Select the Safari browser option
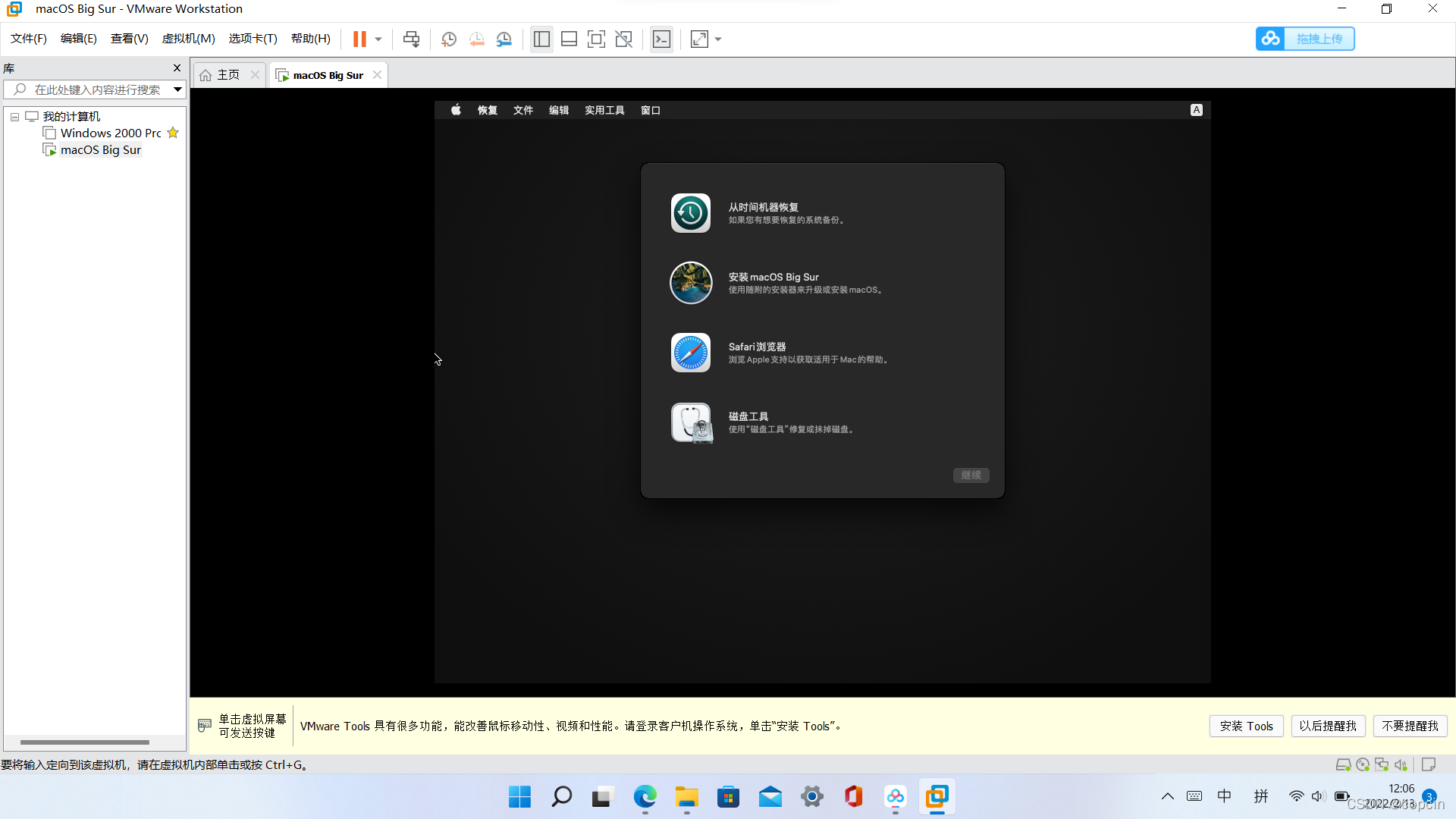 tap(823, 353)
